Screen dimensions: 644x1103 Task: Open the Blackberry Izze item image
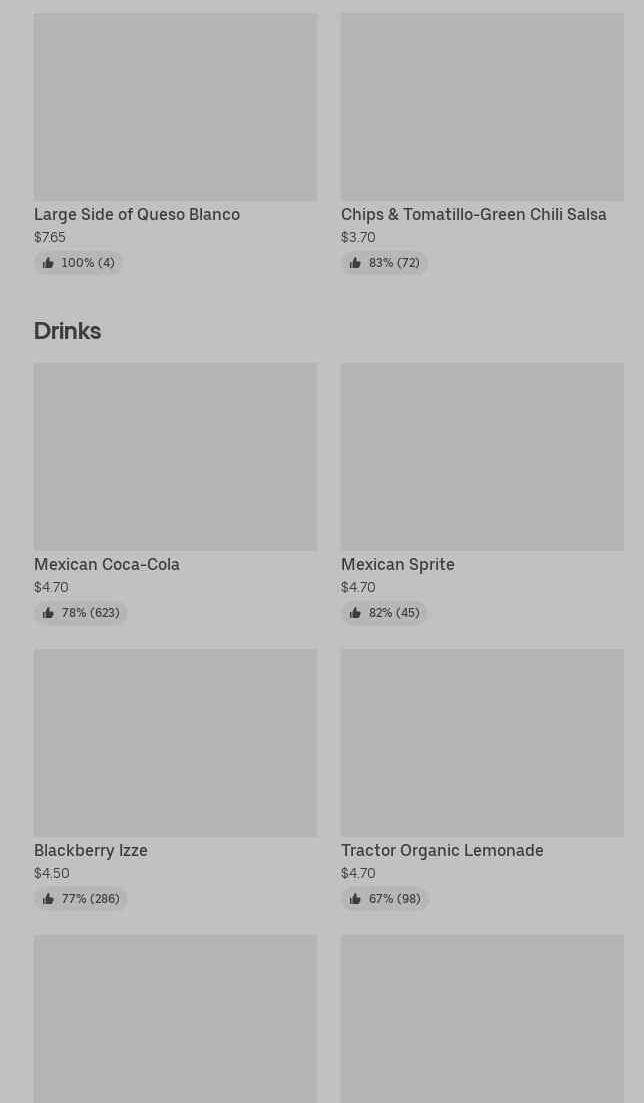175,742
